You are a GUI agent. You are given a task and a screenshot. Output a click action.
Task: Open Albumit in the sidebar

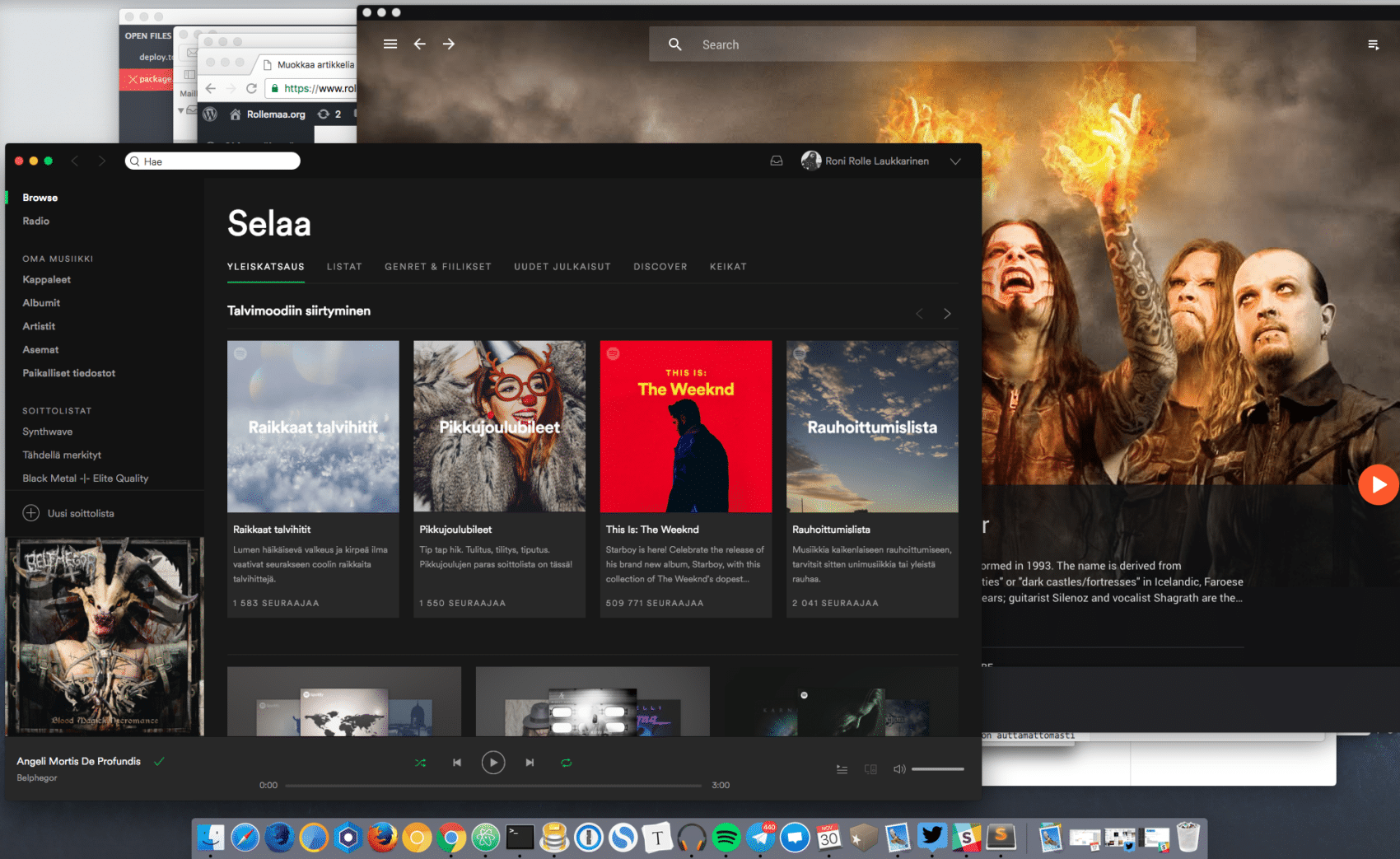coord(41,303)
